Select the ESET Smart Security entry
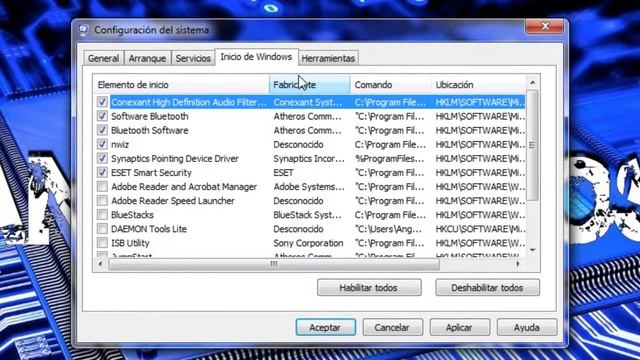Screen dimensions: 640x360 tap(151, 173)
